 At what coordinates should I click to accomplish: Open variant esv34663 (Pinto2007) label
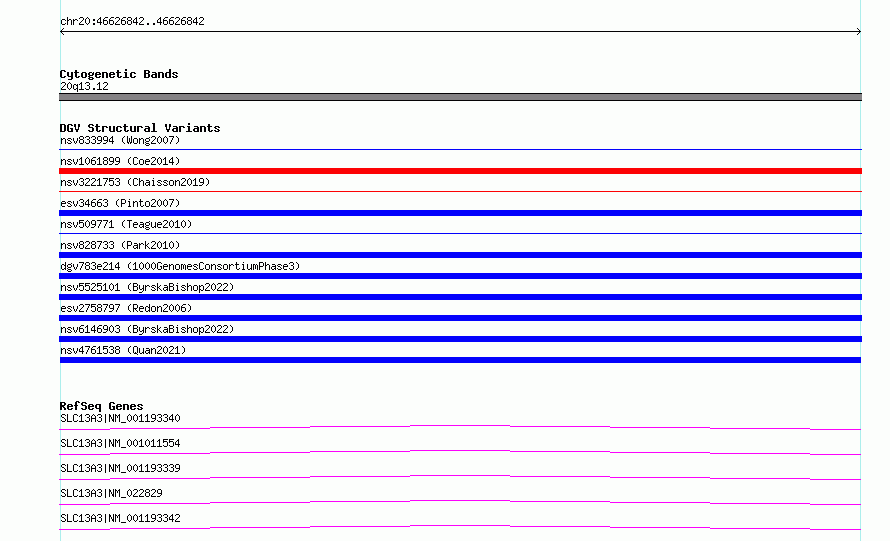(x=120, y=203)
